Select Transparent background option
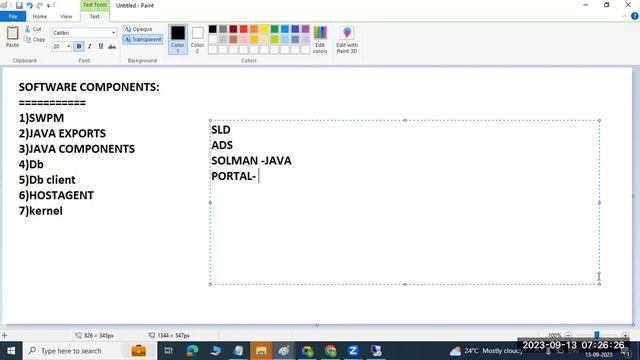 point(142,39)
